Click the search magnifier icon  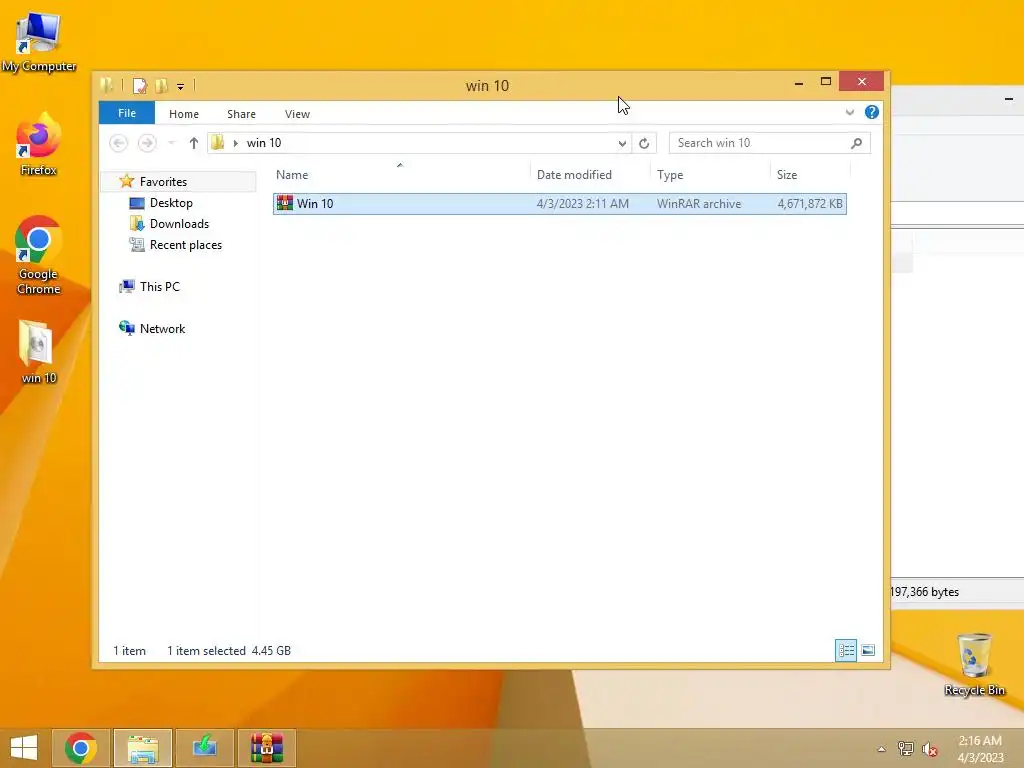coord(856,143)
